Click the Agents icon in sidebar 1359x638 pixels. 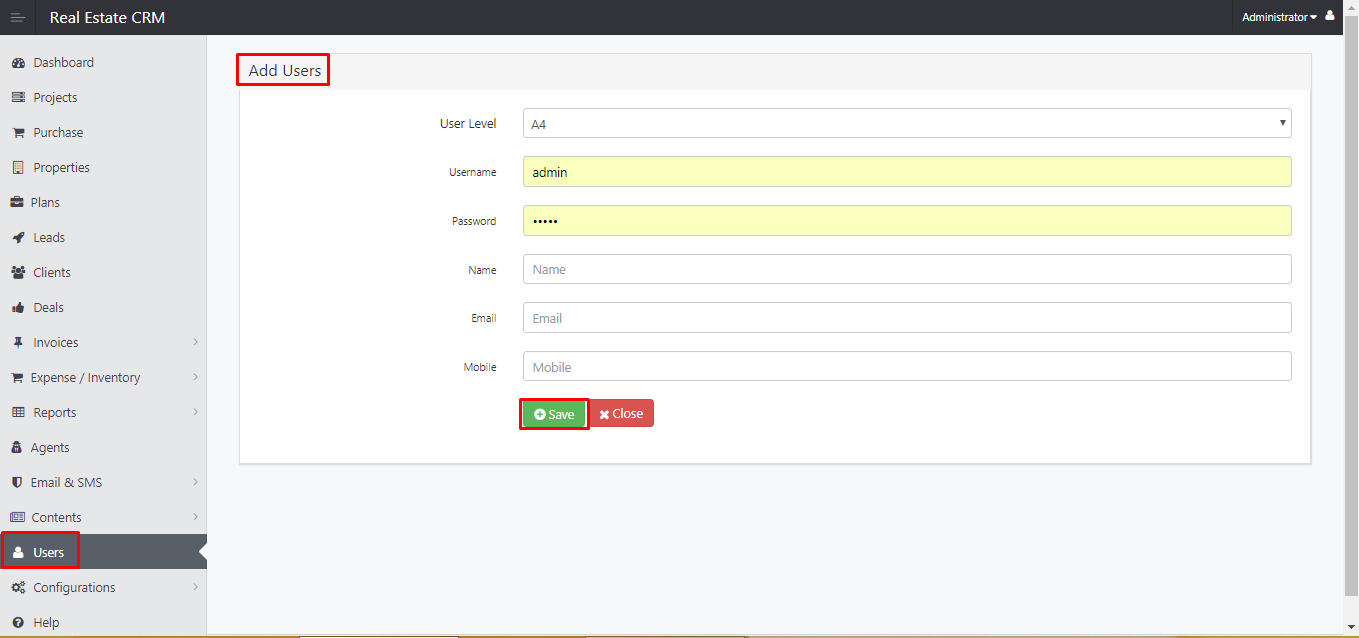17,448
